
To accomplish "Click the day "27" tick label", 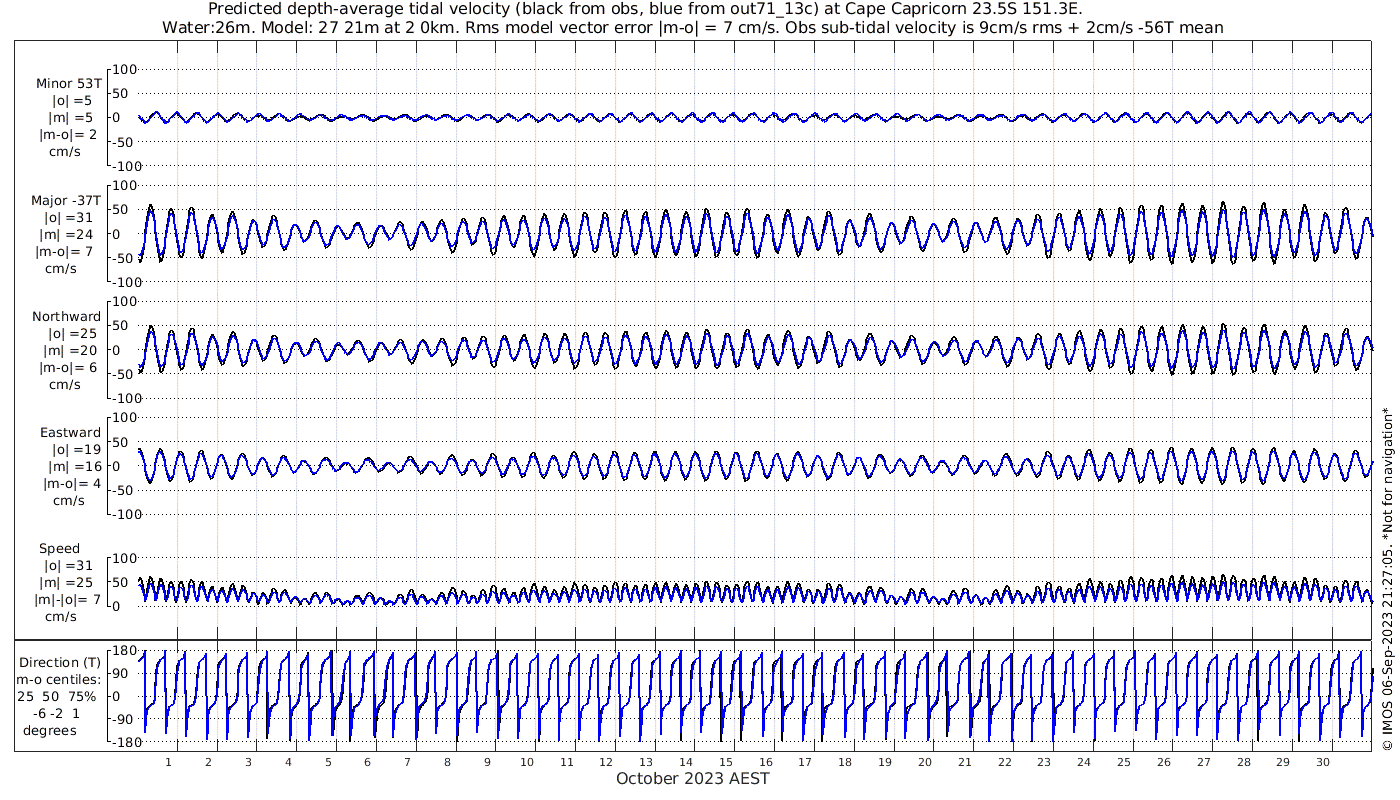I will (x=1203, y=762).
